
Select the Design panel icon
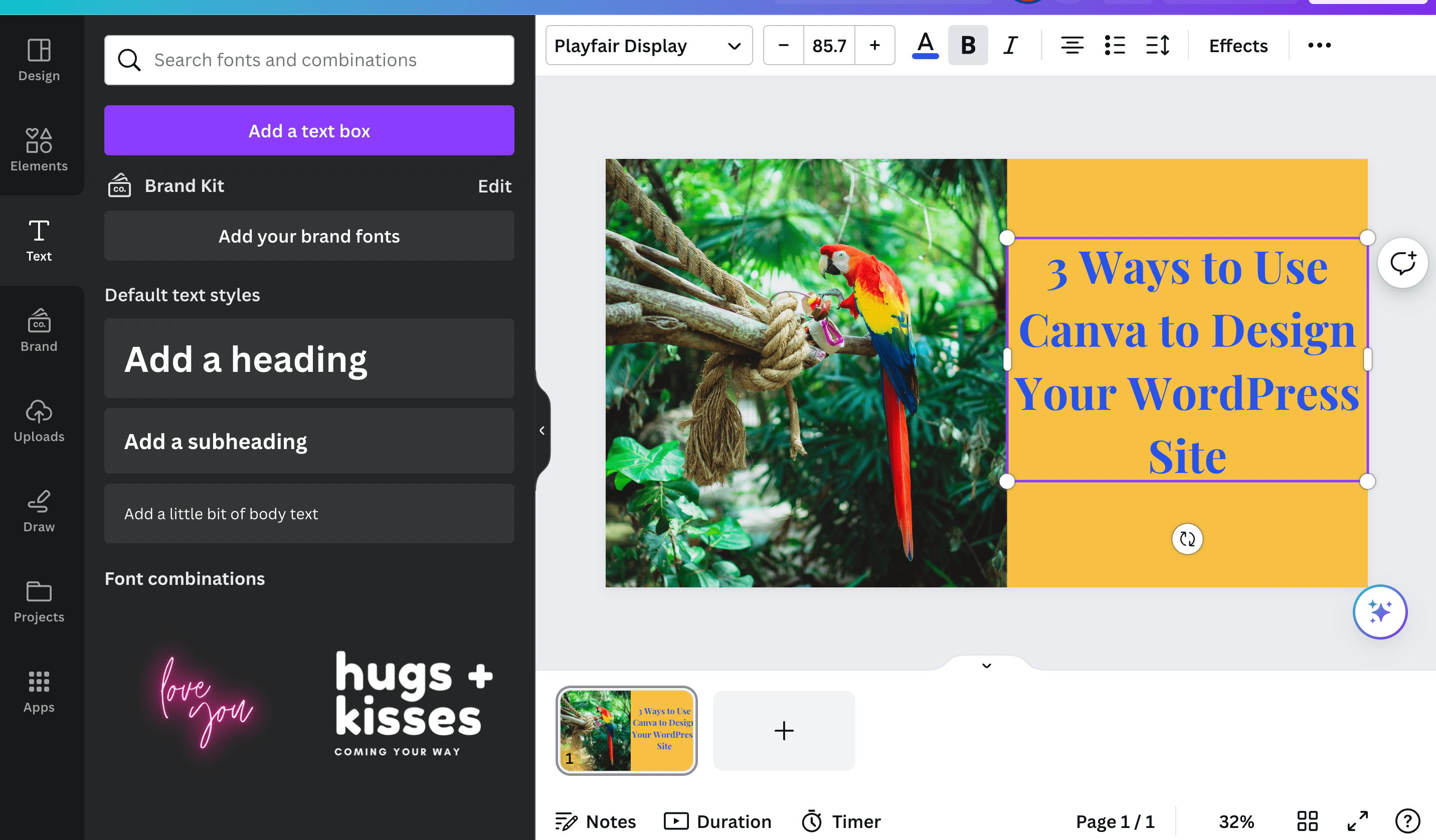38,59
